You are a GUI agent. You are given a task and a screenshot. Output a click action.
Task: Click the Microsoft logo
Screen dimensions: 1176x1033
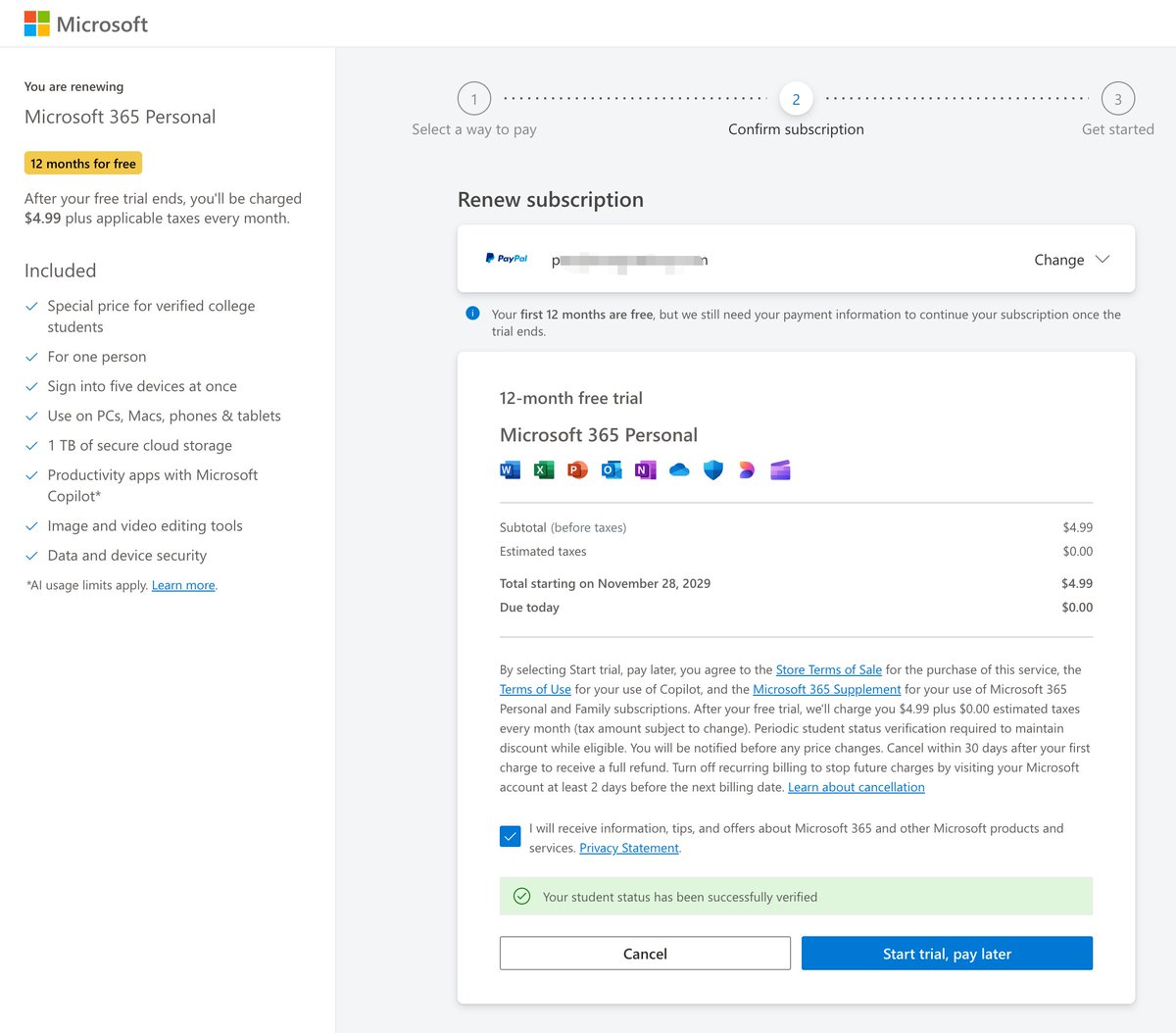pos(86,24)
